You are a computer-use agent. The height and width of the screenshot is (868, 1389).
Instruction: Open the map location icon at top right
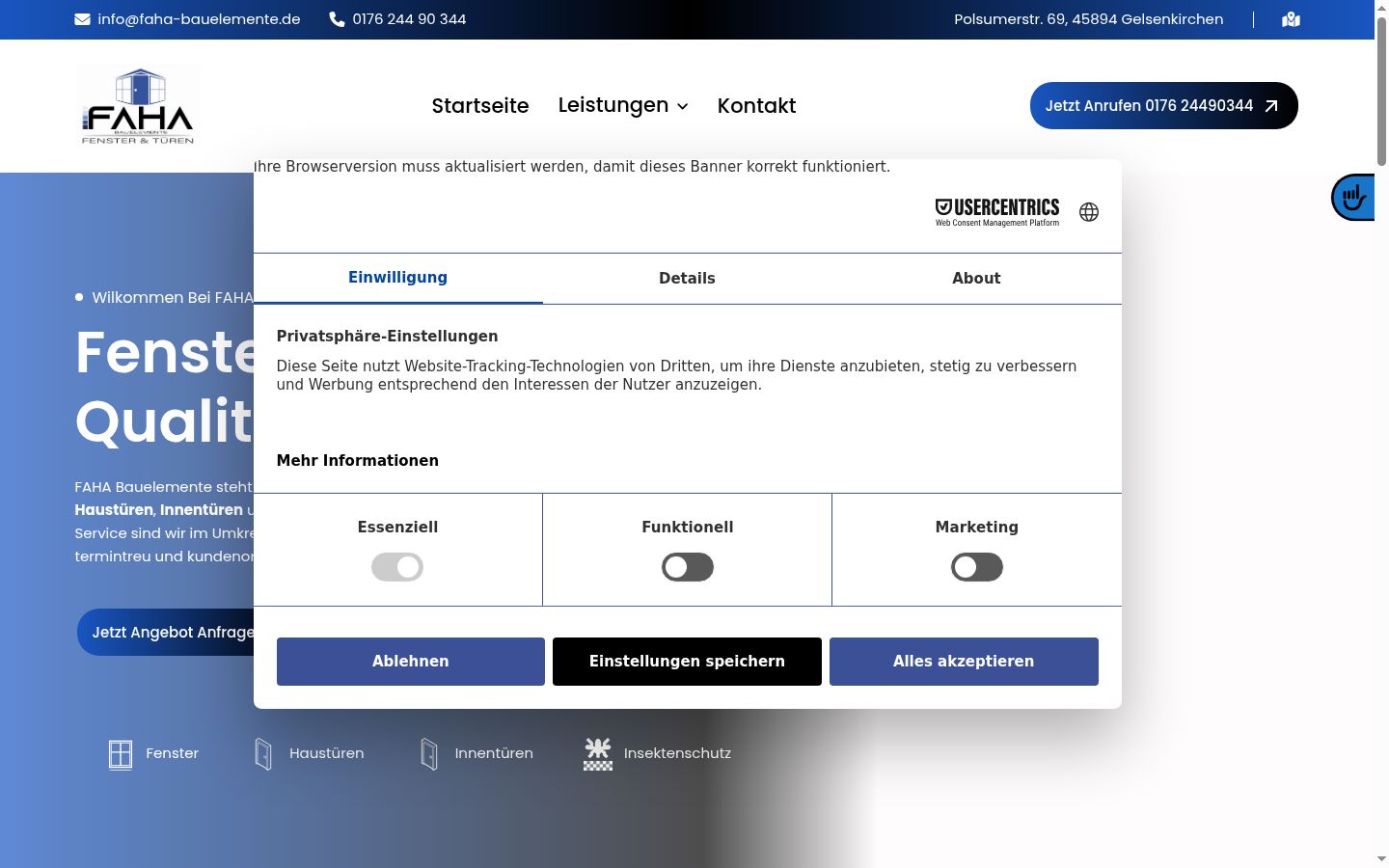[x=1291, y=19]
